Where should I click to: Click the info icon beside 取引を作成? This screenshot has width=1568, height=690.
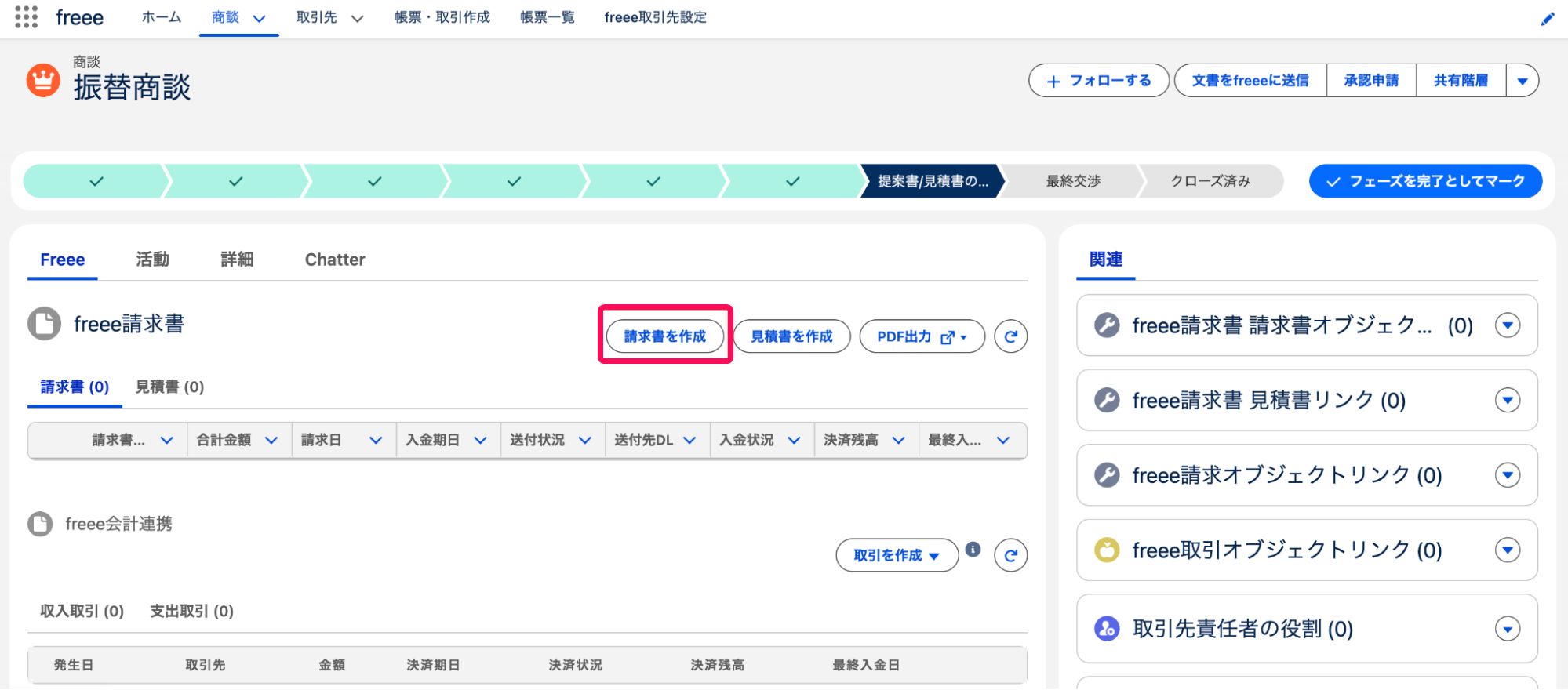pyautogui.click(x=973, y=549)
